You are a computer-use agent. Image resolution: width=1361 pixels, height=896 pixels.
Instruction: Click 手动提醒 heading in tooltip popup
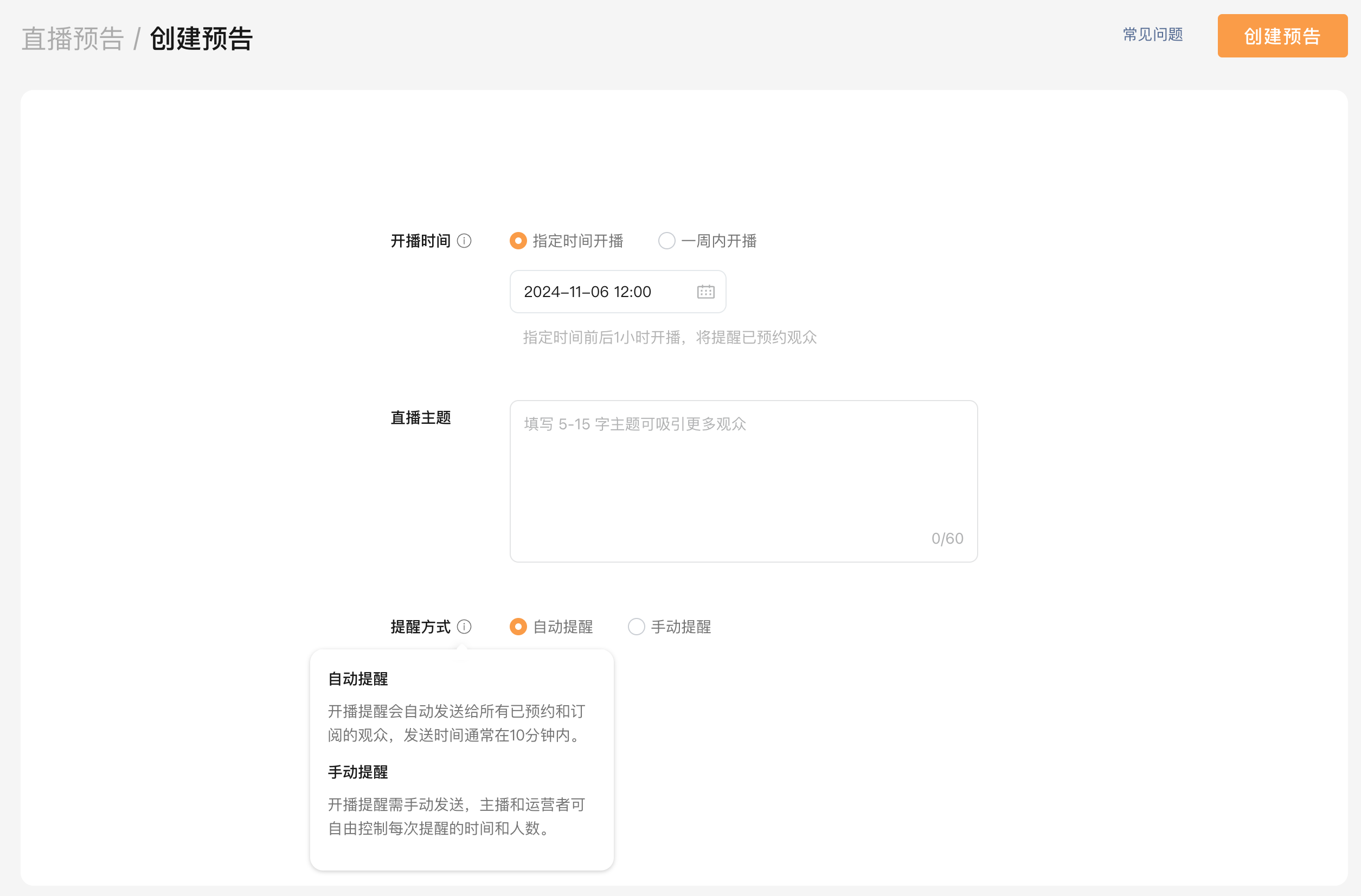coord(358,772)
